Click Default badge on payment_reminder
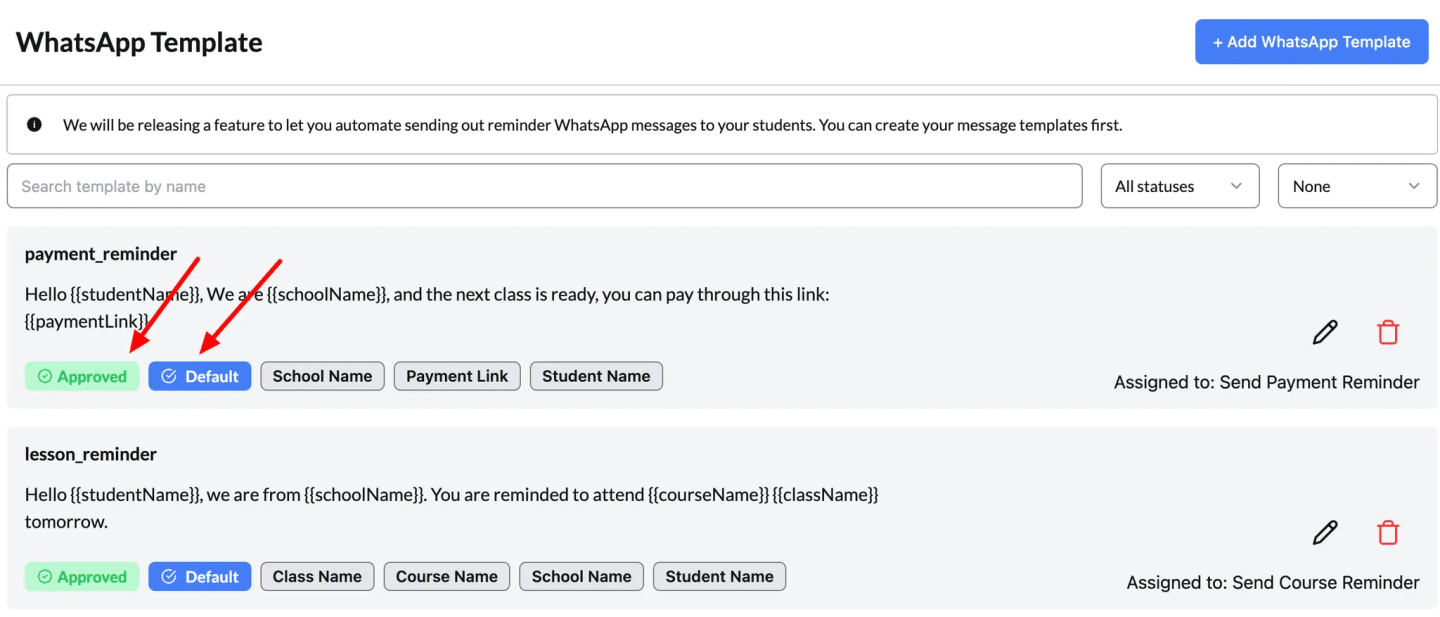This screenshot has width=1440, height=617. [200, 376]
